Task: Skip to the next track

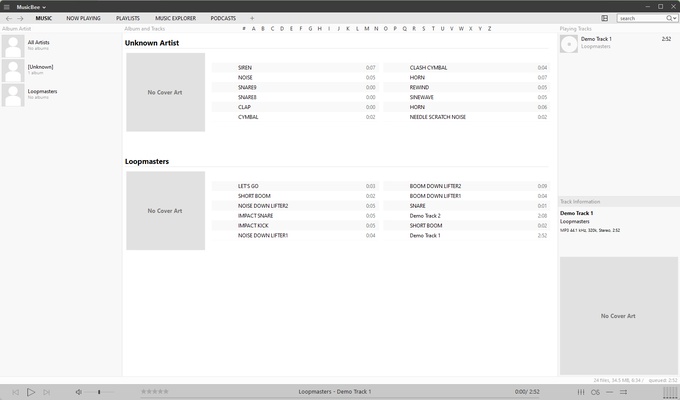Action: tap(46, 392)
